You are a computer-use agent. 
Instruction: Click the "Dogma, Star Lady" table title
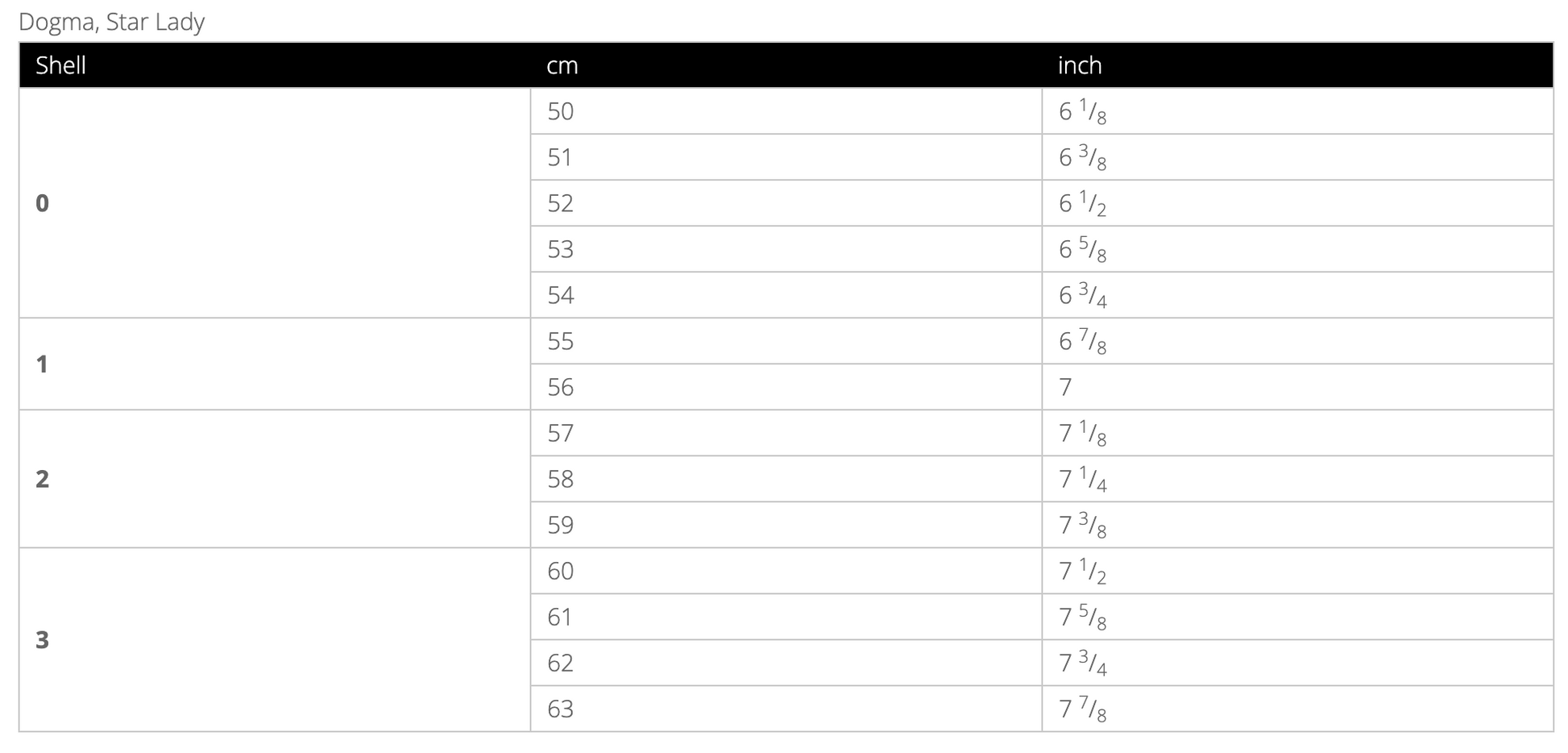coord(111,22)
